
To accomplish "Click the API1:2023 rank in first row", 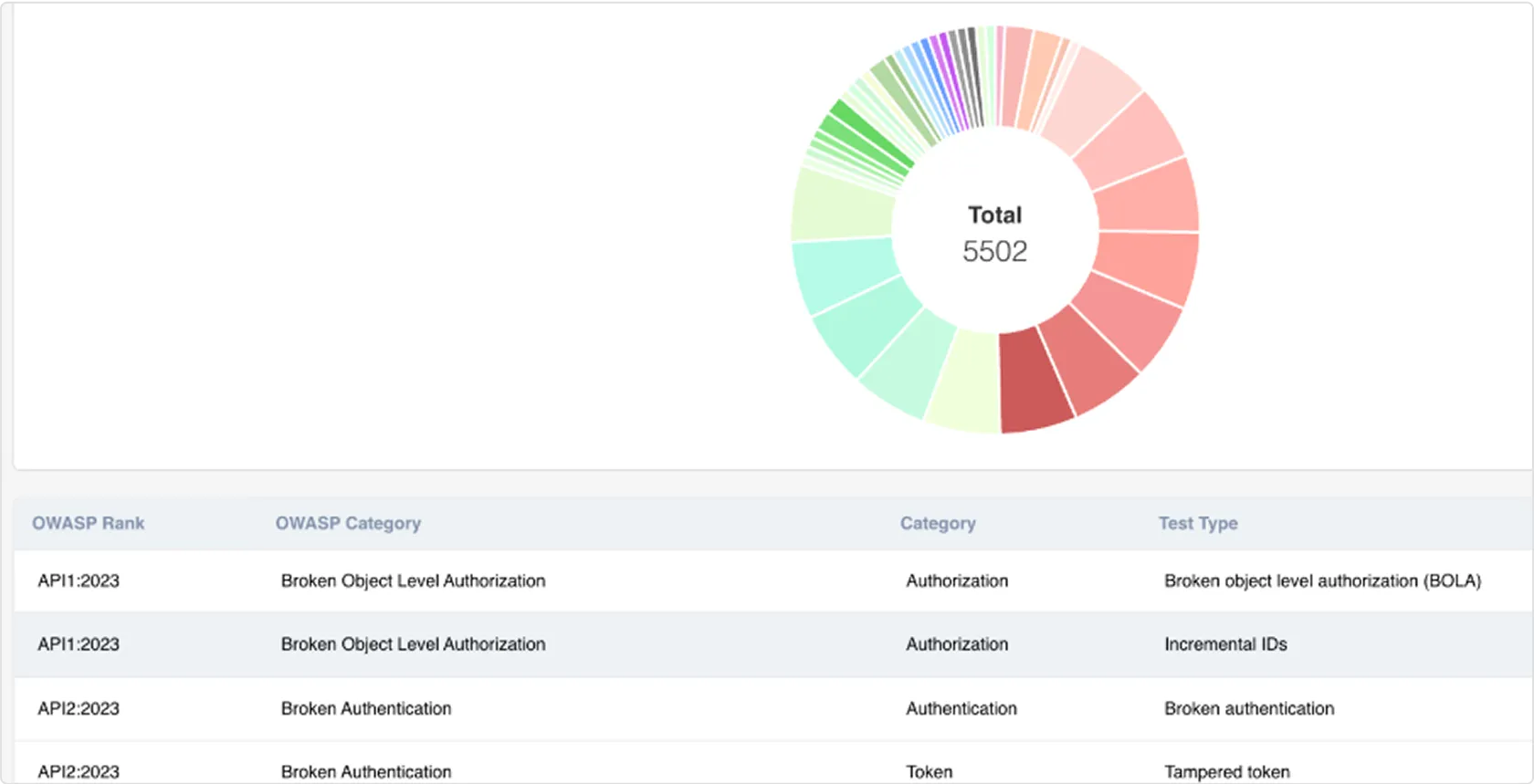I will click(x=79, y=580).
